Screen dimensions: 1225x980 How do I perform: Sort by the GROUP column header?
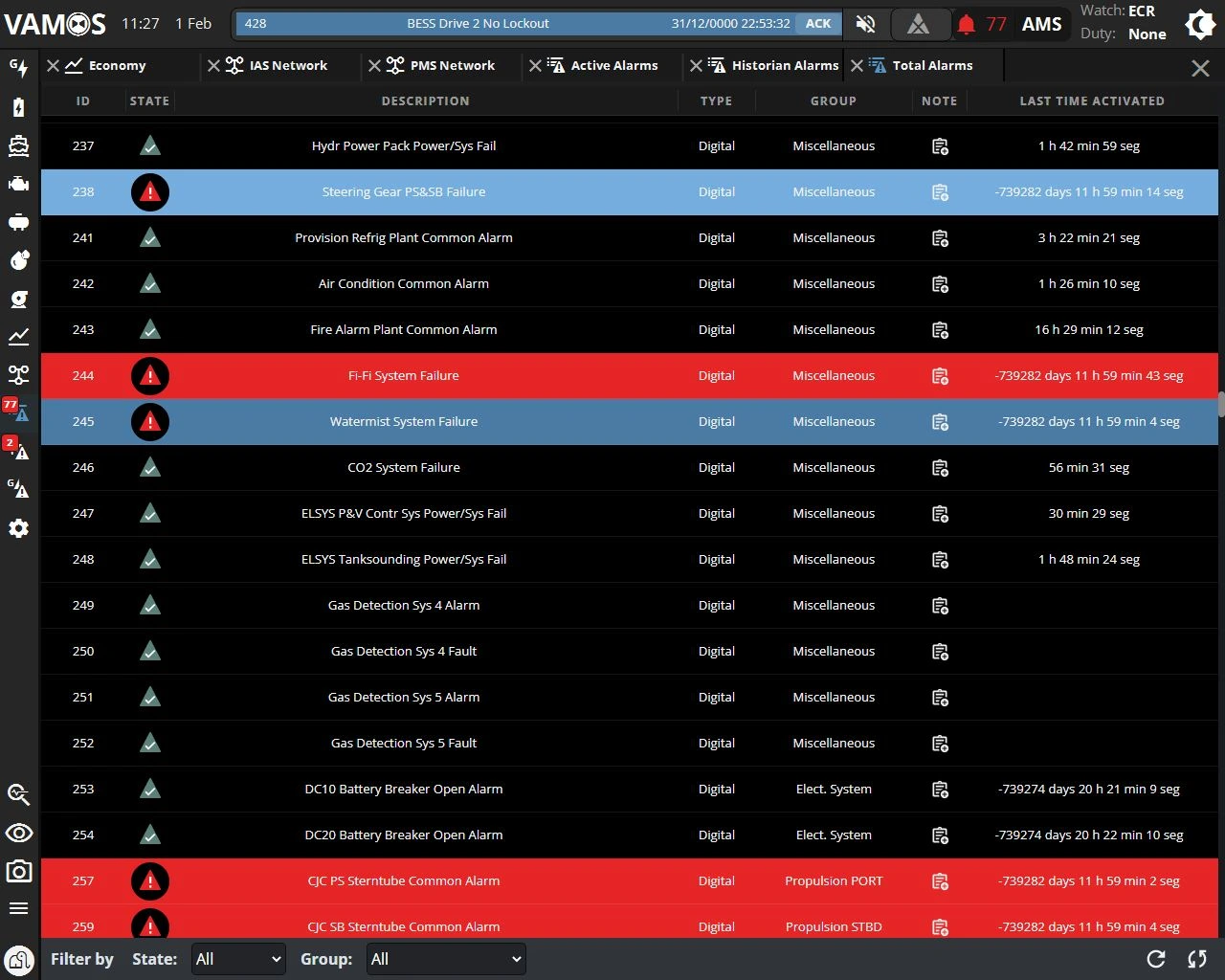point(834,100)
